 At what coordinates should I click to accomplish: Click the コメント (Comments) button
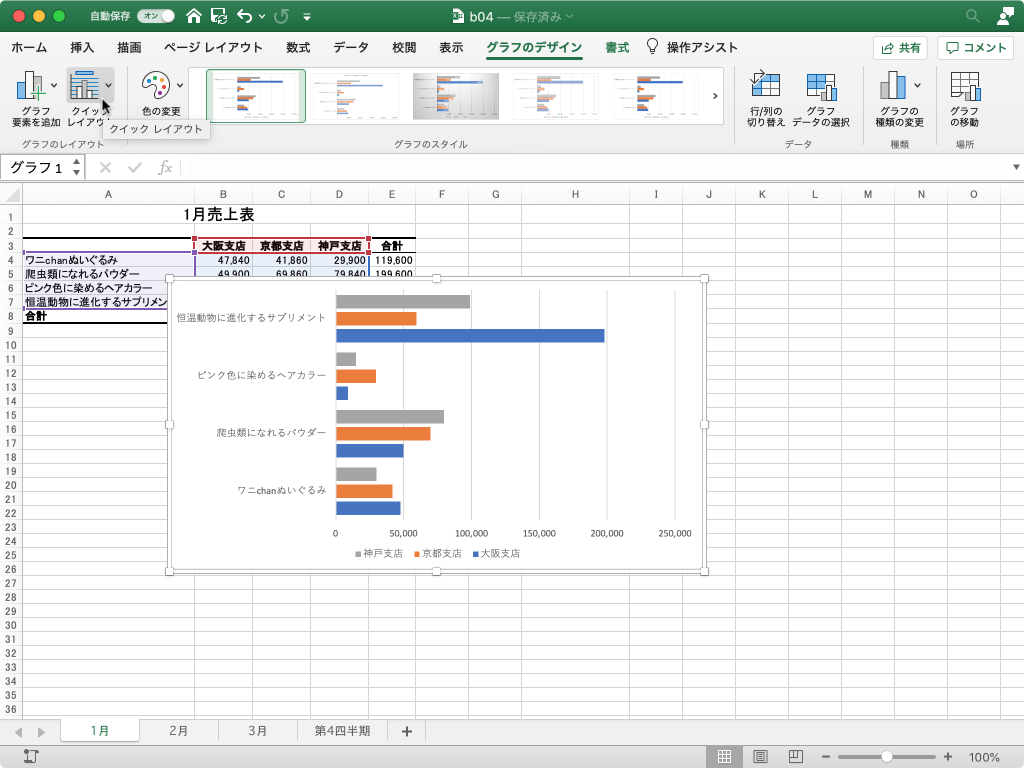pyautogui.click(x=976, y=48)
